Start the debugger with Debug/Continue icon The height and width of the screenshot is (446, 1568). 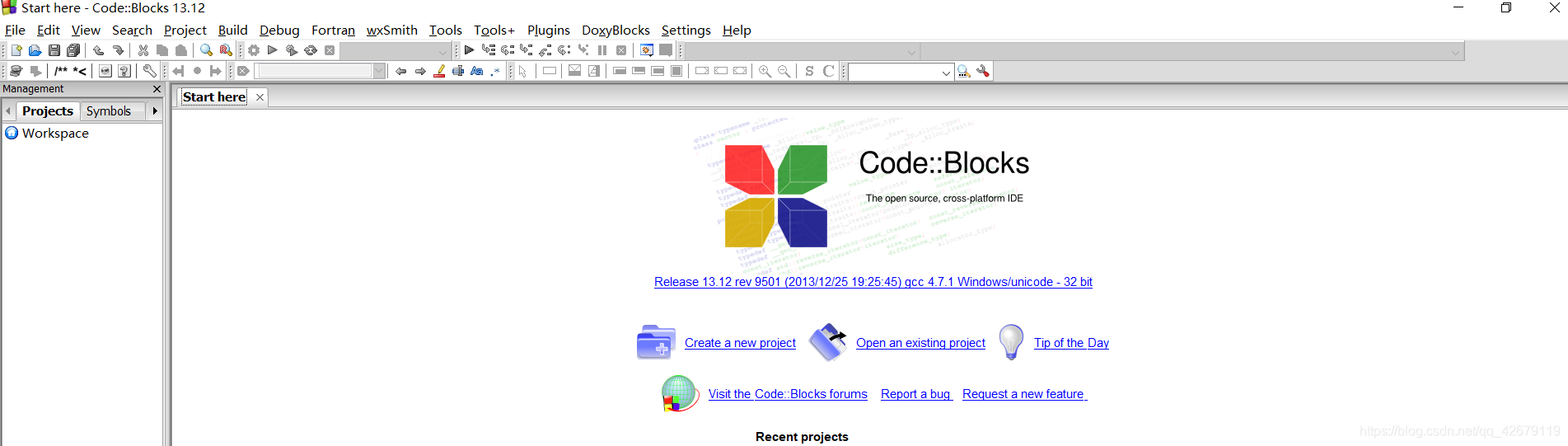click(469, 50)
